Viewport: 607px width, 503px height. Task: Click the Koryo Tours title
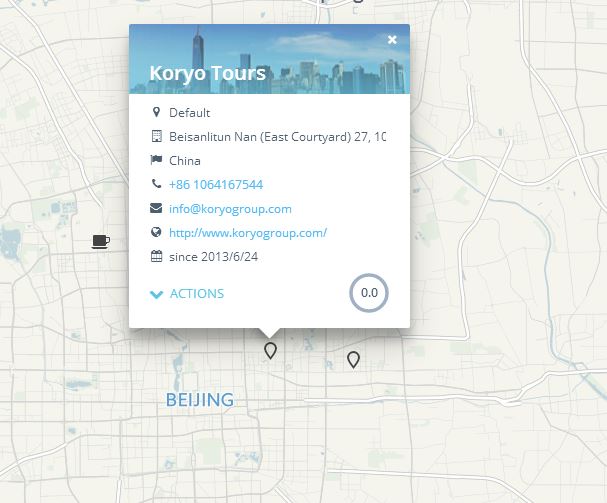[207, 74]
